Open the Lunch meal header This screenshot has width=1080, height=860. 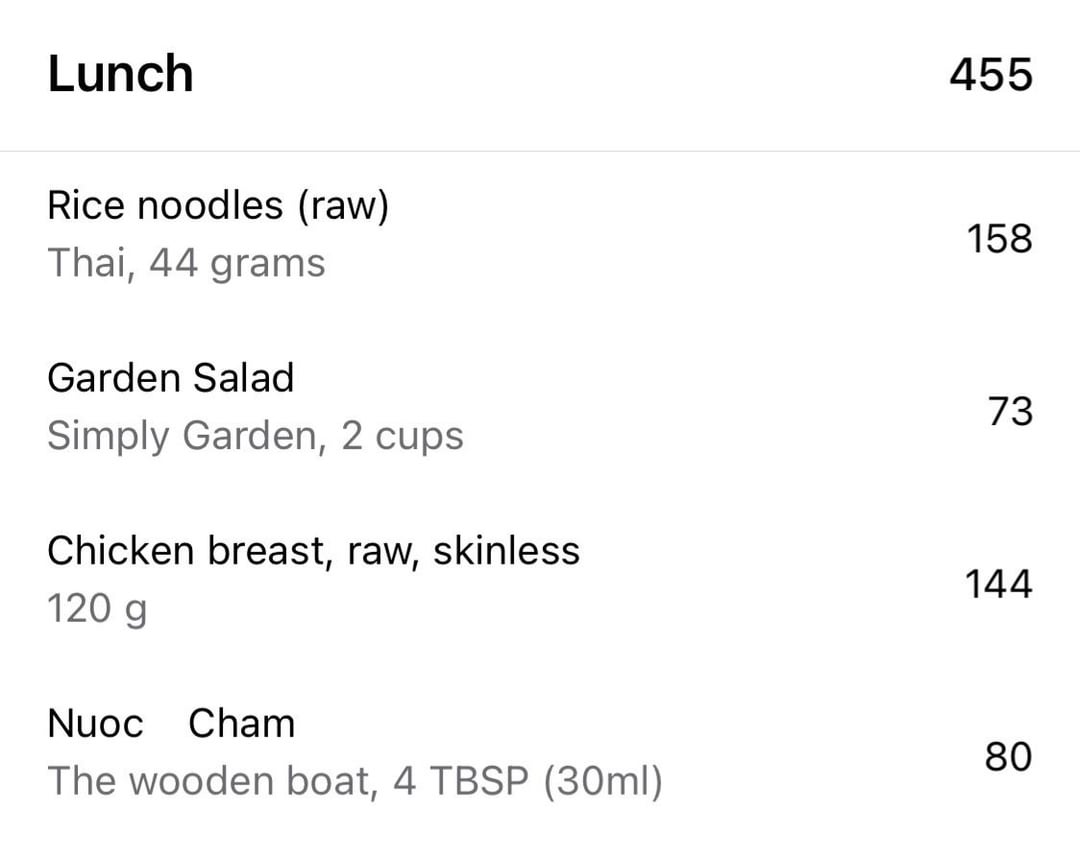coord(540,74)
